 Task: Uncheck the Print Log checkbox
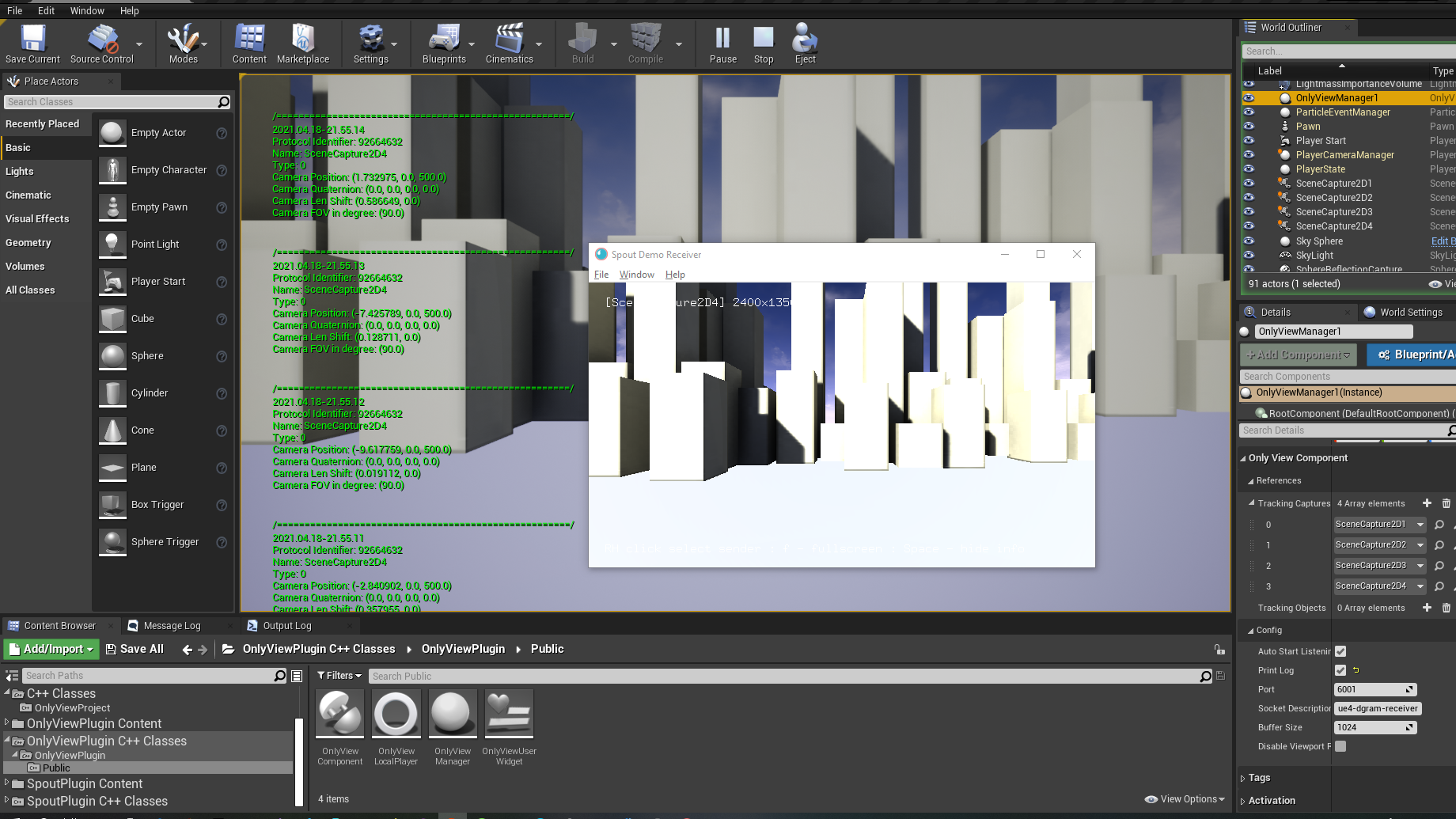point(1340,670)
